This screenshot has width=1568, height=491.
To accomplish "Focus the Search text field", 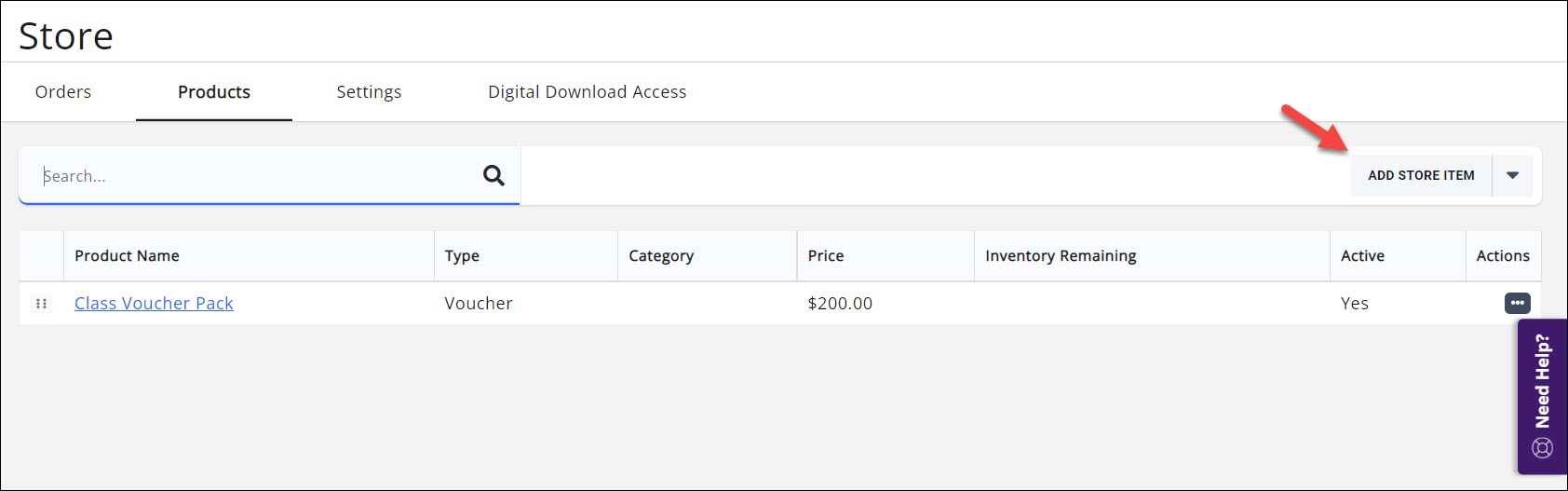I will point(251,176).
